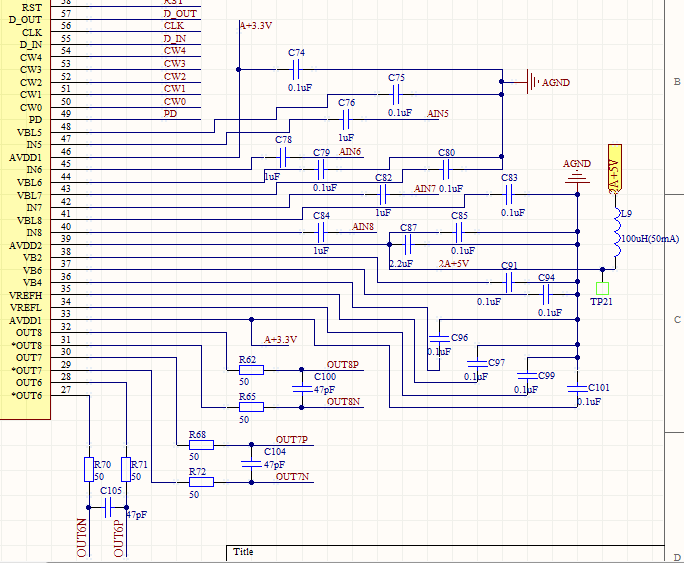The image size is (684, 563).
Task: Select capacitor C104 symbol
Action: [251, 464]
